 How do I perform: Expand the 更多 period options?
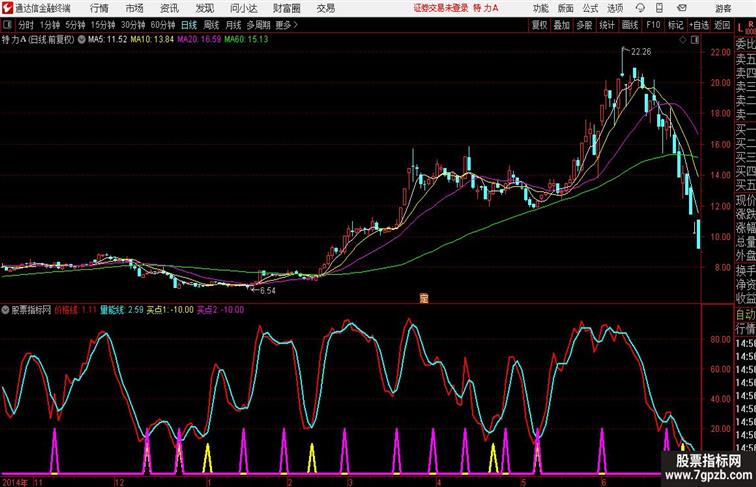pos(286,25)
